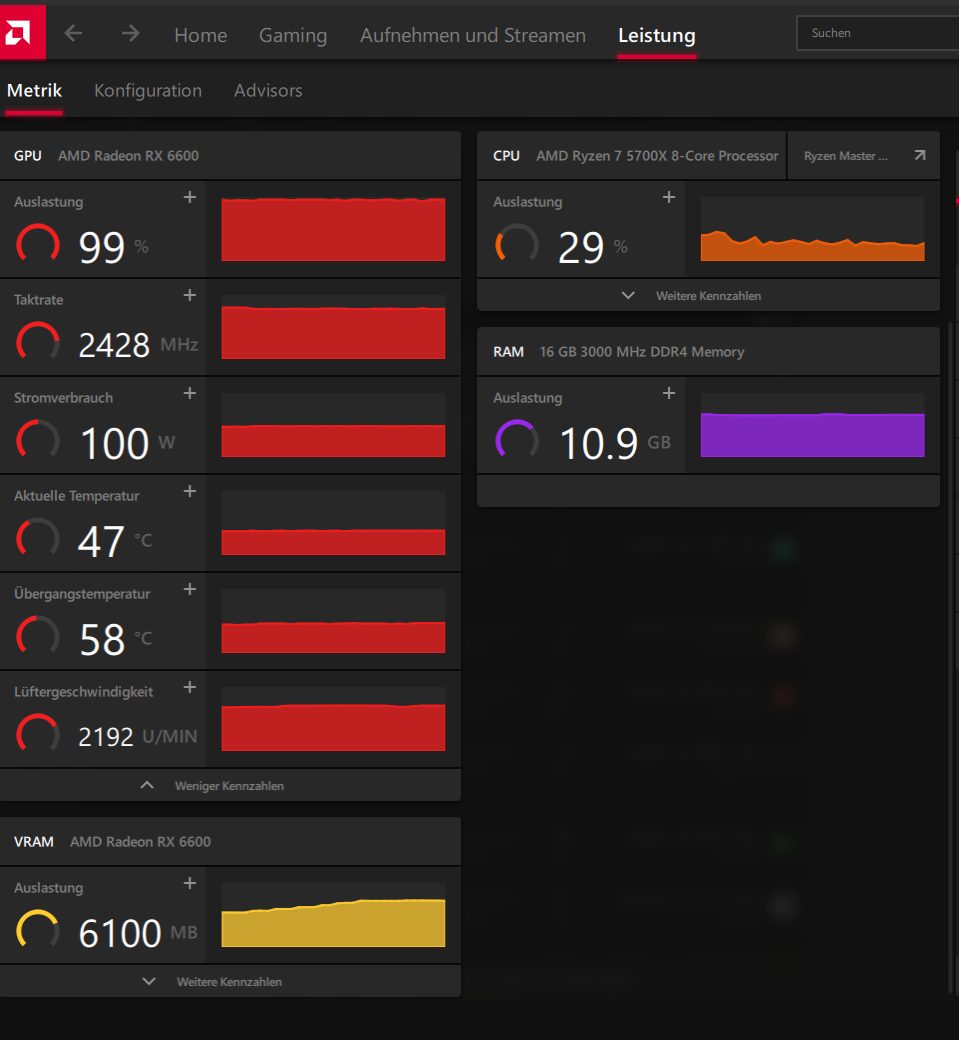Click the forward navigation arrow
The height and width of the screenshot is (1040, 959).
click(x=130, y=33)
